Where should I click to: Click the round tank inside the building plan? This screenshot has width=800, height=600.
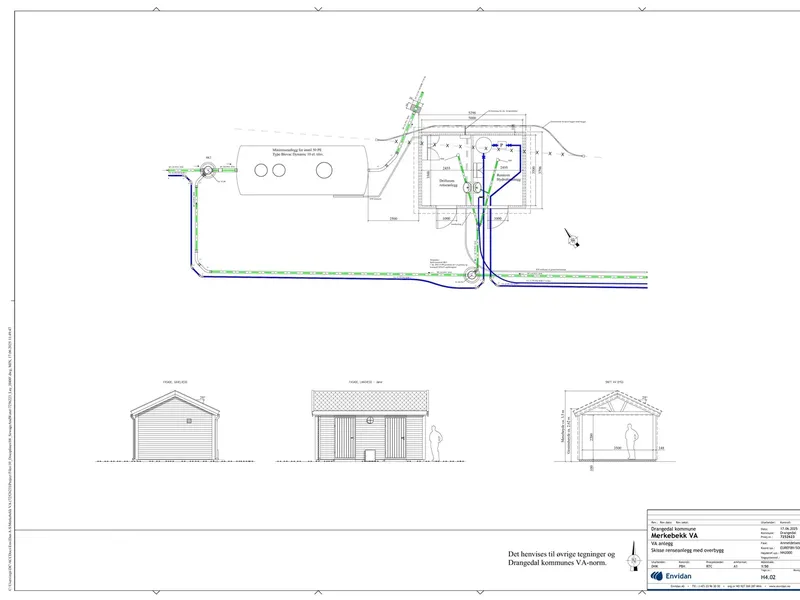[483, 144]
